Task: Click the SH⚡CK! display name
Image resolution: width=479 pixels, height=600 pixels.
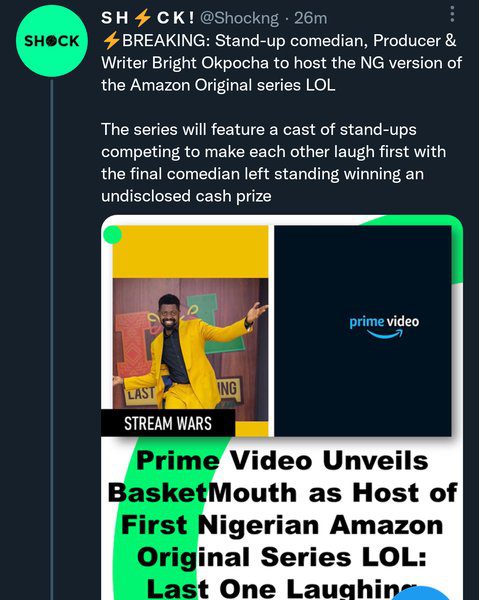Action: [x=148, y=18]
